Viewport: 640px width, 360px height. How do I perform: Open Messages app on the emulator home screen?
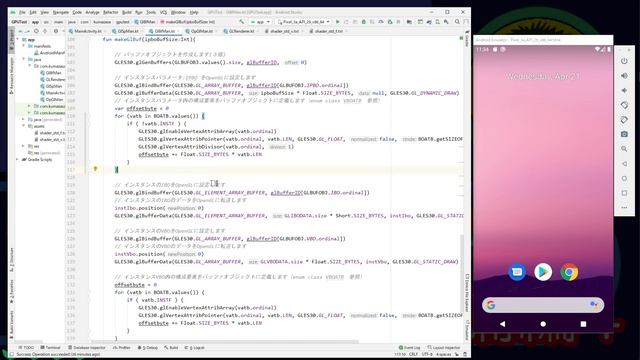coord(517,272)
